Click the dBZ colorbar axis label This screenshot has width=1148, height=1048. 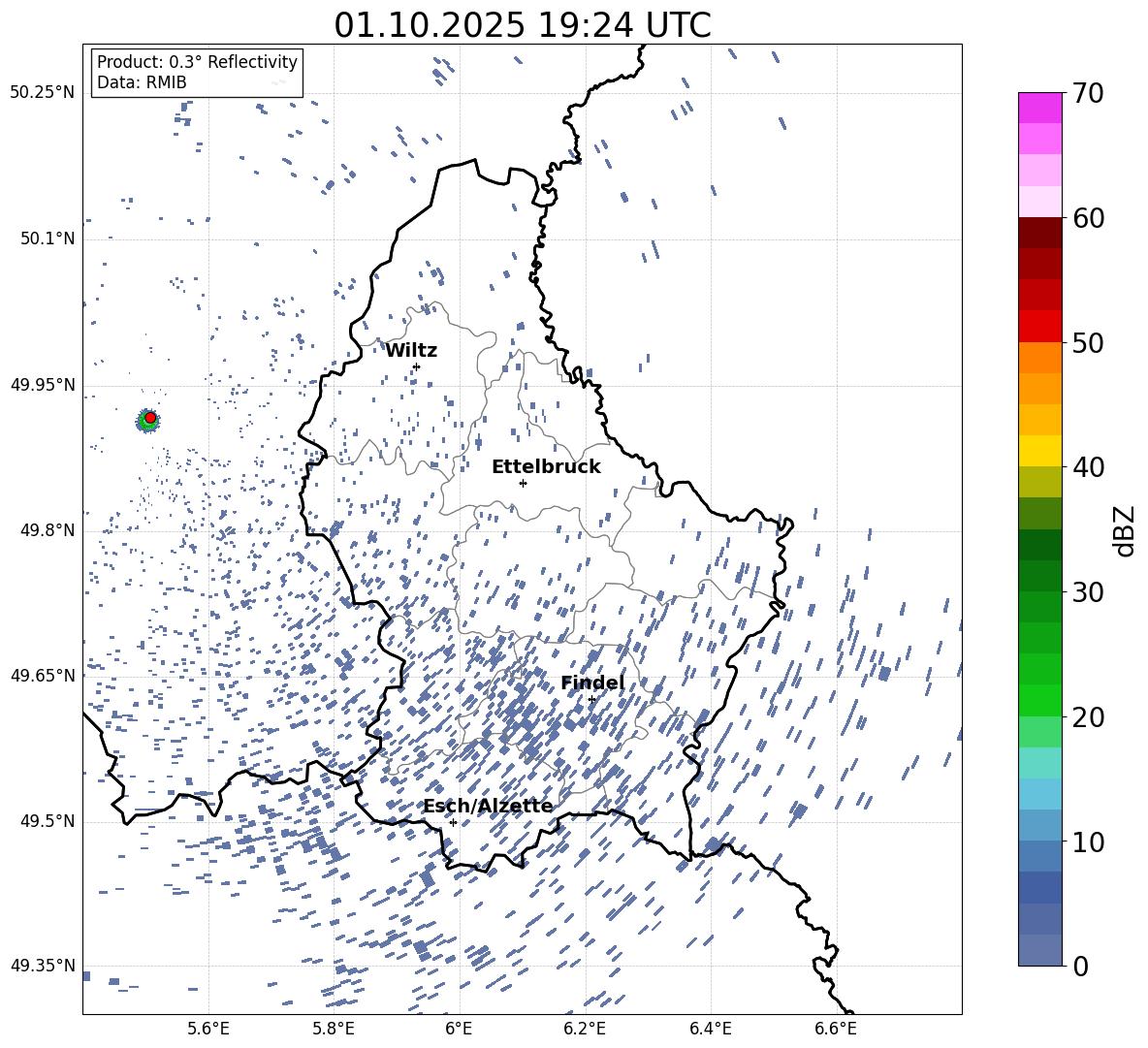1124,530
